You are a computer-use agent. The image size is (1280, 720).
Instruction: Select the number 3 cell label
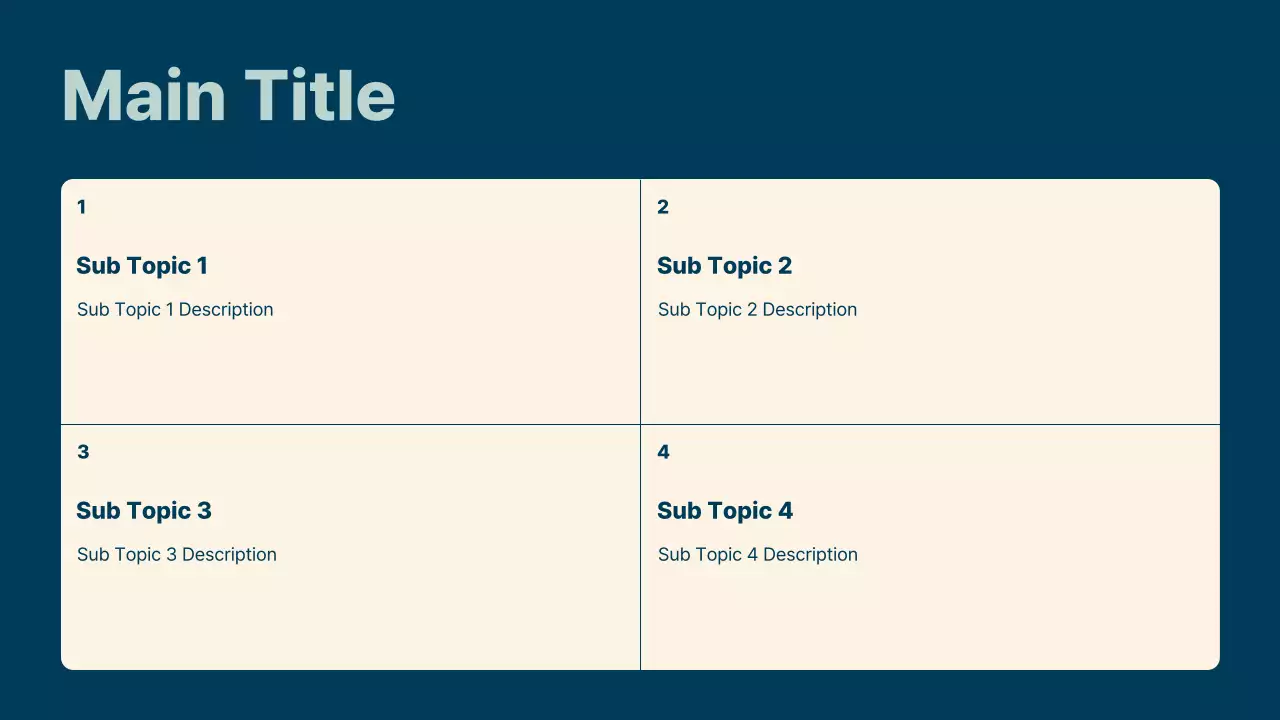[x=83, y=452]
